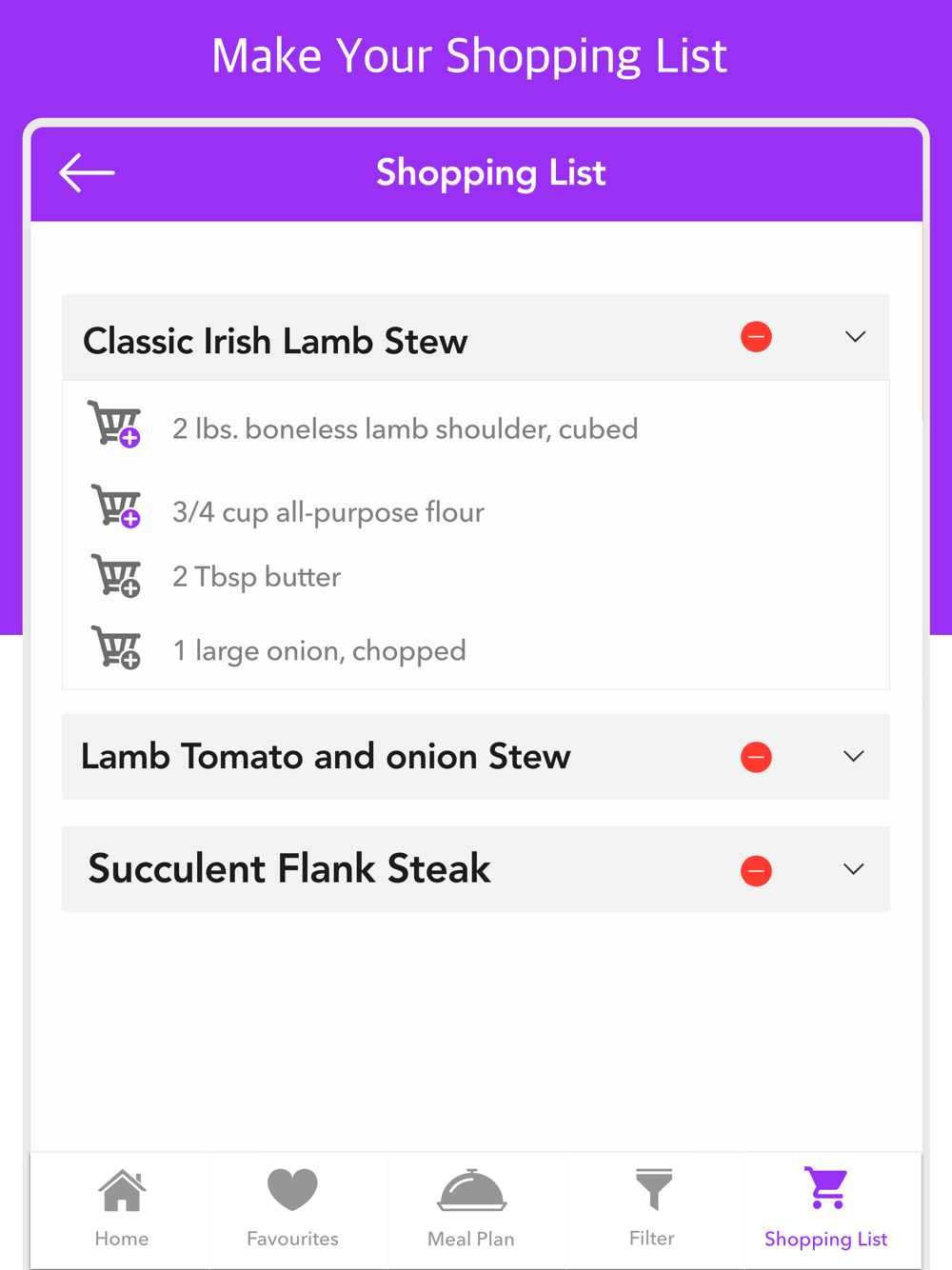
Task: Remove Lamb Tomato and onion Stew
Action: 756,757
